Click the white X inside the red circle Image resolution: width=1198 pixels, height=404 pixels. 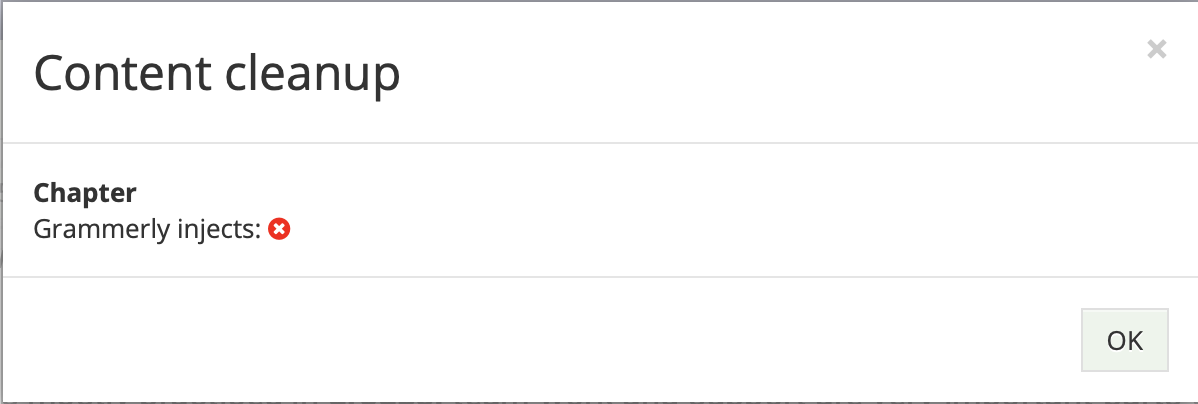tap(280, 228)
